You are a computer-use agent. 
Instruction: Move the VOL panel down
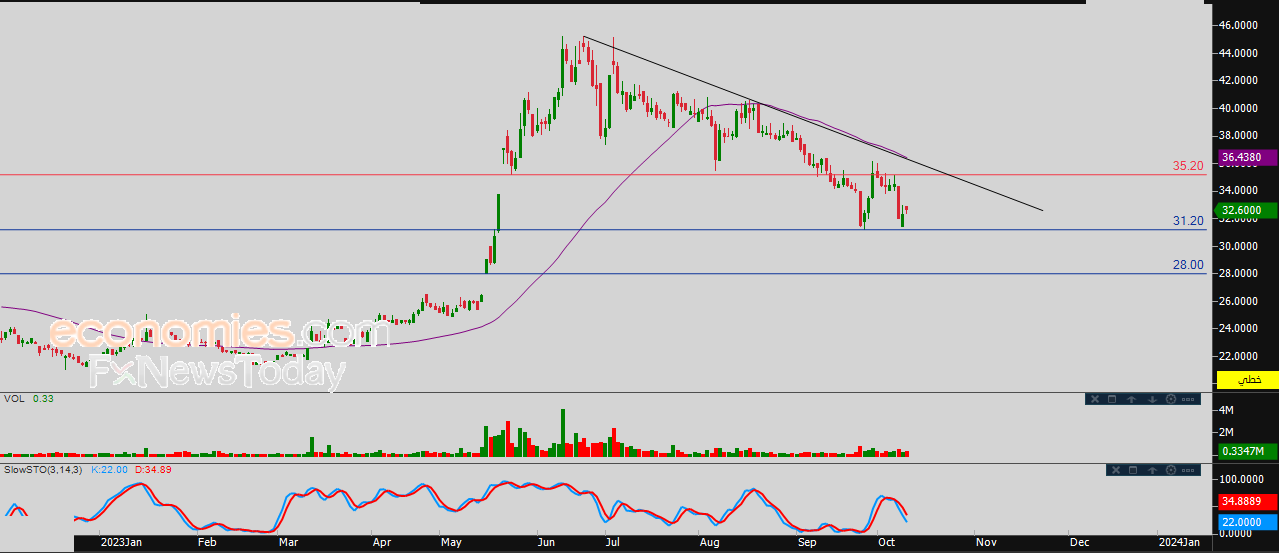[x=1152, y=399]
